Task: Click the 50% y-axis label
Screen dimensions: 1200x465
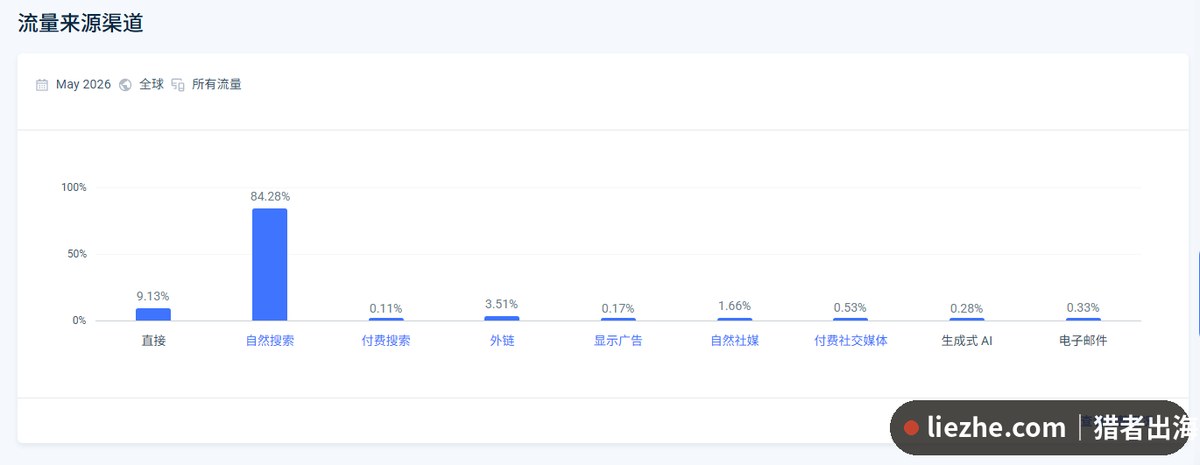Action: coord(77,254)
